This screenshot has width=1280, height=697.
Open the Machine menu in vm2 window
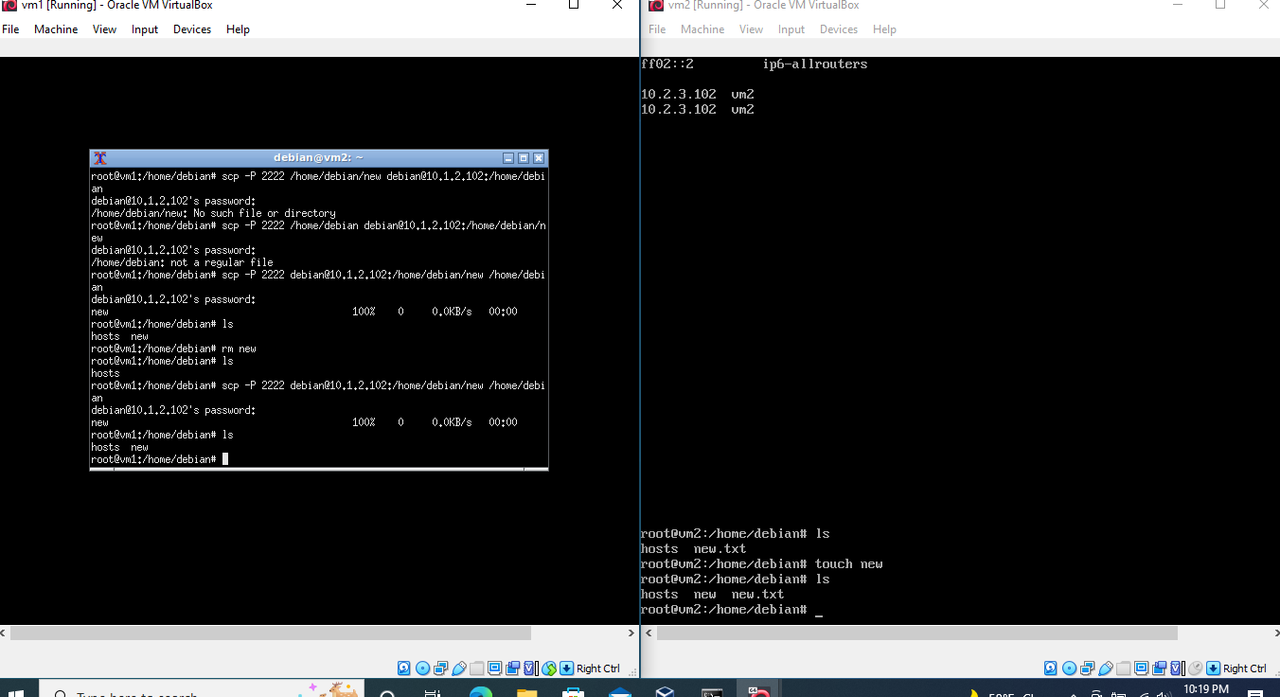coord(702,29)
